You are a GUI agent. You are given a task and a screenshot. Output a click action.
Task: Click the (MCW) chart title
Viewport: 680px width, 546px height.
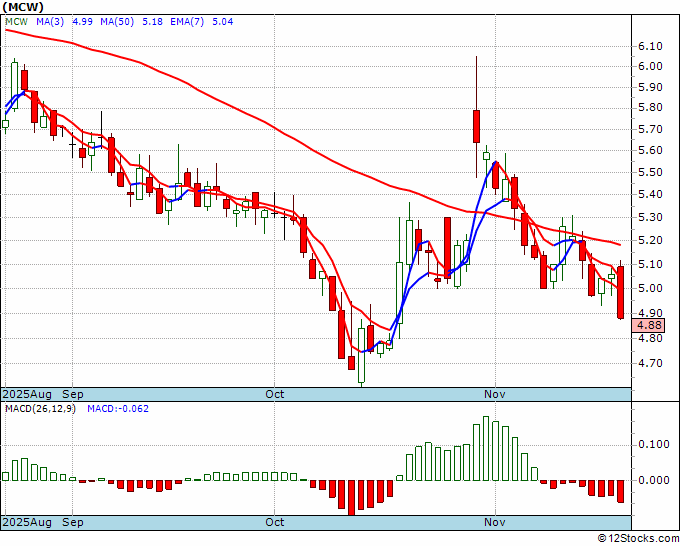tap(23, 7)
